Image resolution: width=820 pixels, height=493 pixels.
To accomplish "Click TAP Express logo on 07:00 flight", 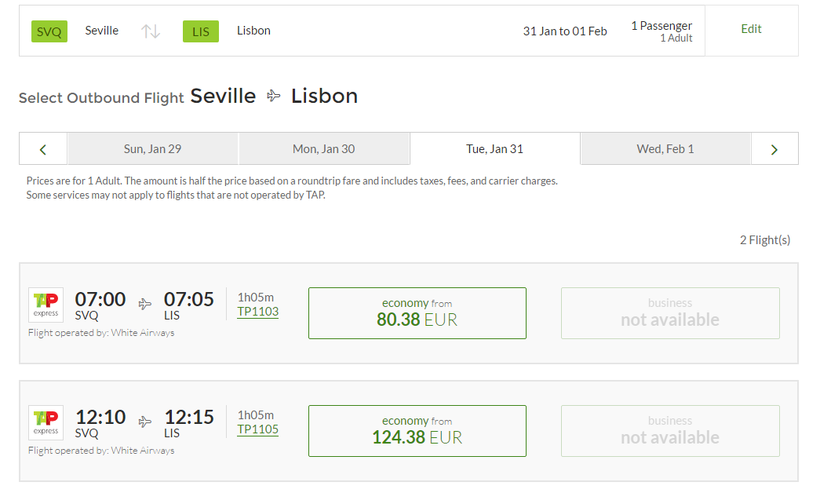I will pyautogui.click(x=46, y=304).
